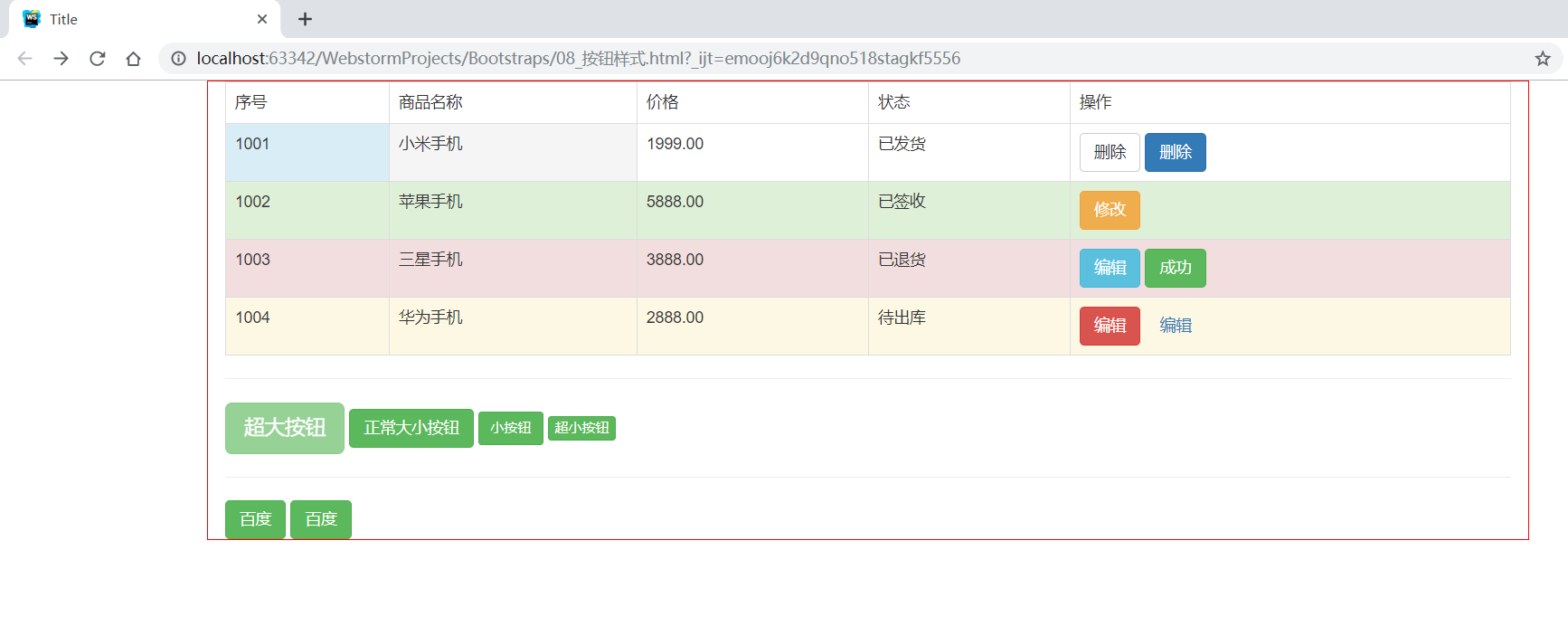The width and height of the screenshot is (1568, 626).
Task: Close the Title tab
Action: click(262, 19)
